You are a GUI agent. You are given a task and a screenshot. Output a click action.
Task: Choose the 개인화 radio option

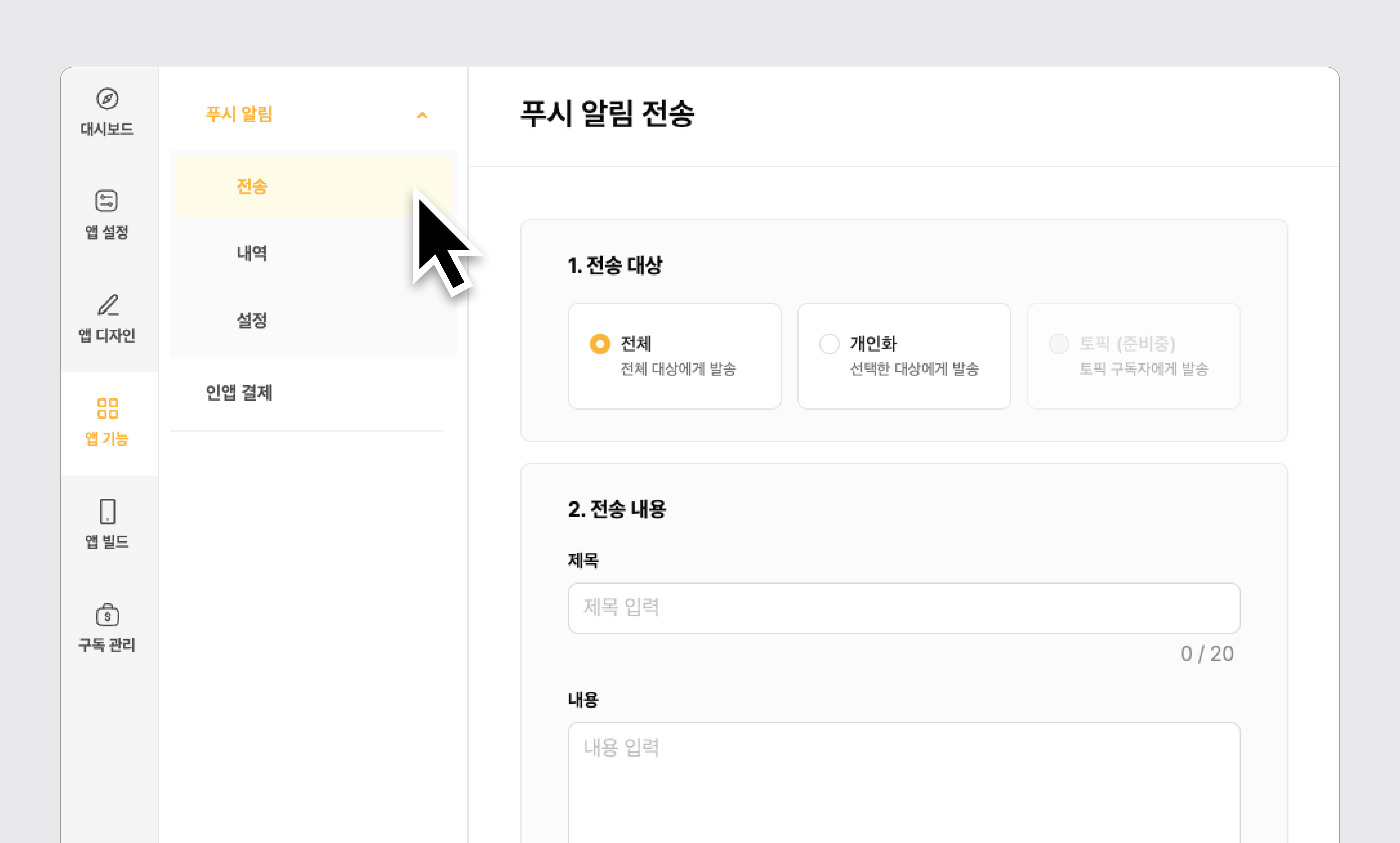(829, 344)
